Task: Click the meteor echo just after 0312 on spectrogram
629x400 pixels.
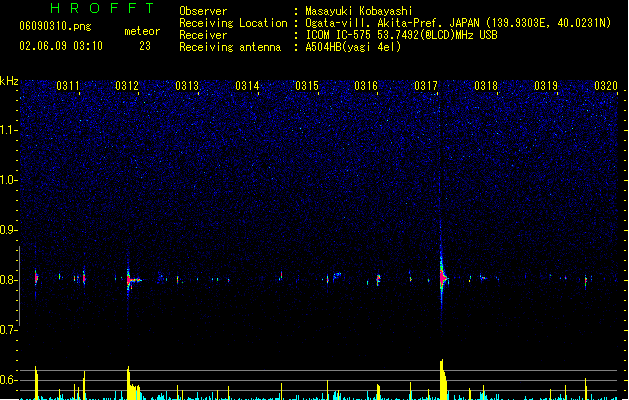Action: pos(132,279)
